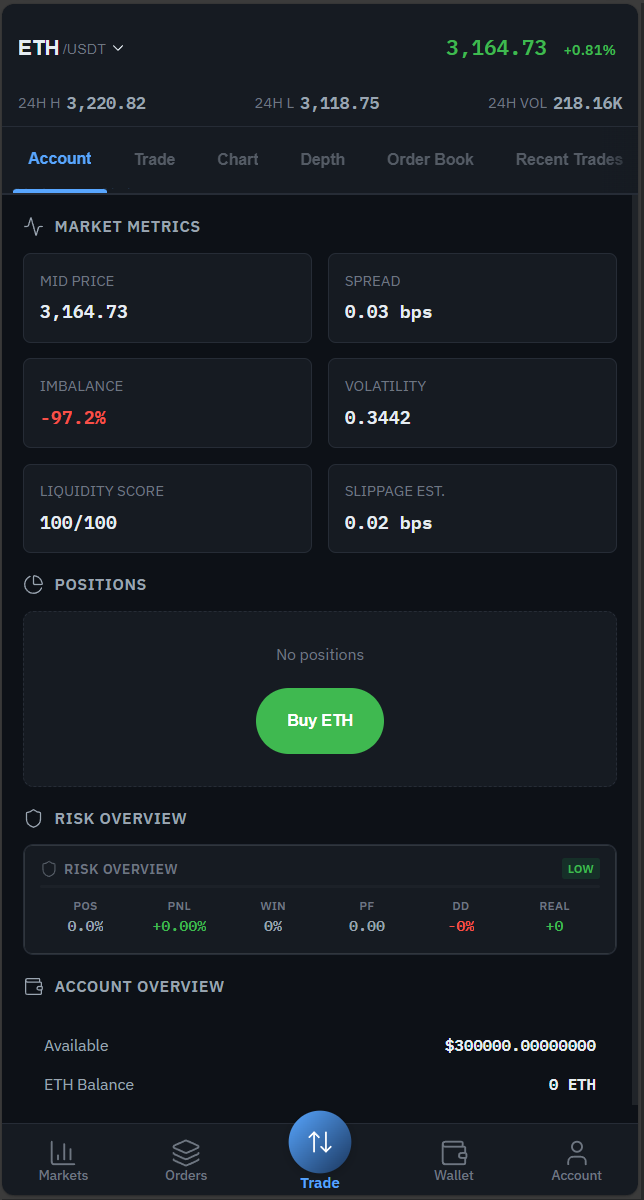Viewport: 644px width, 1200px height.
Task: Open the Account person icon at bottom right
Action: 576,1151
